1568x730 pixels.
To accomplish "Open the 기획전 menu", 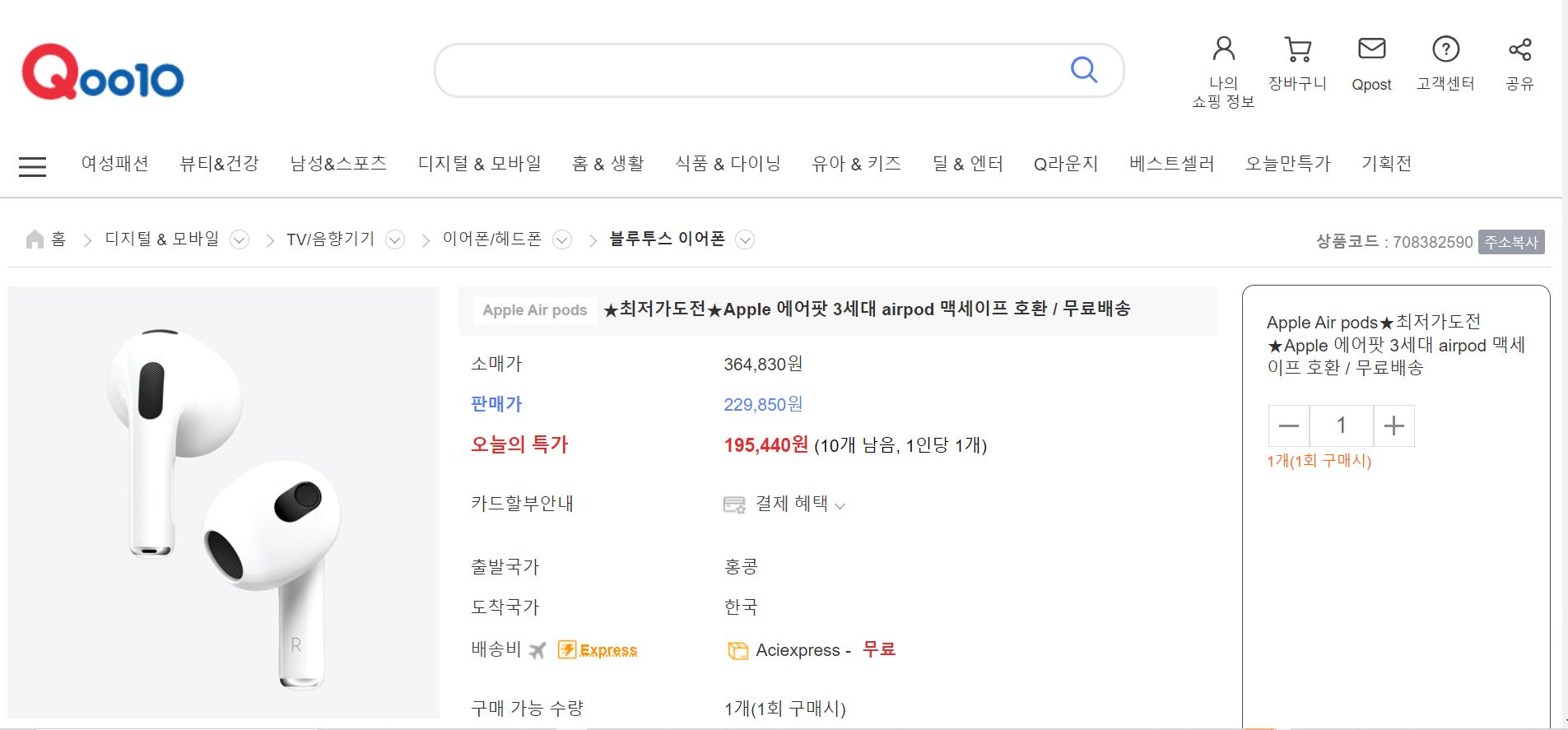I will 1386,164.
